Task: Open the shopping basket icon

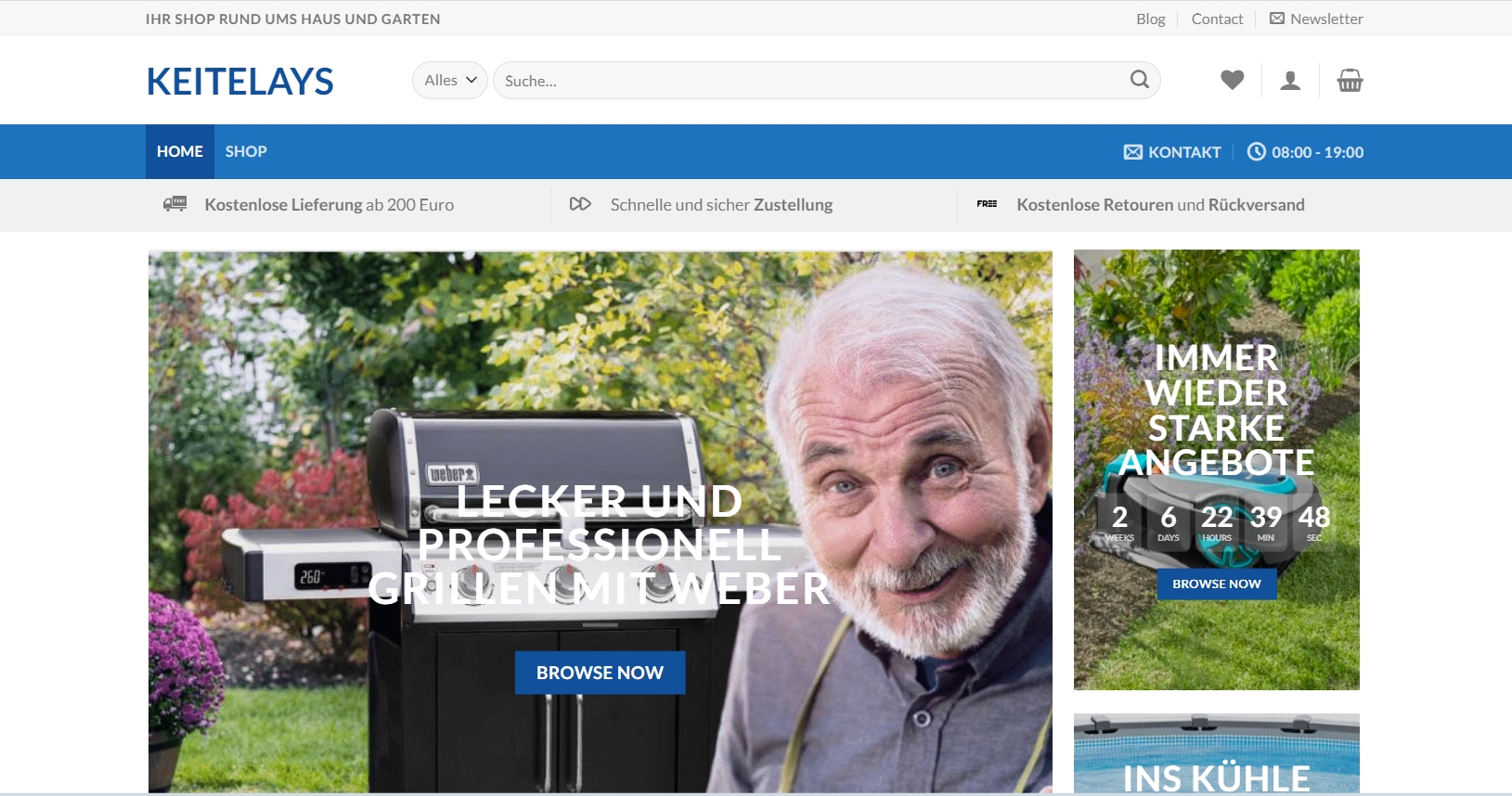Action: [1350, 81]
